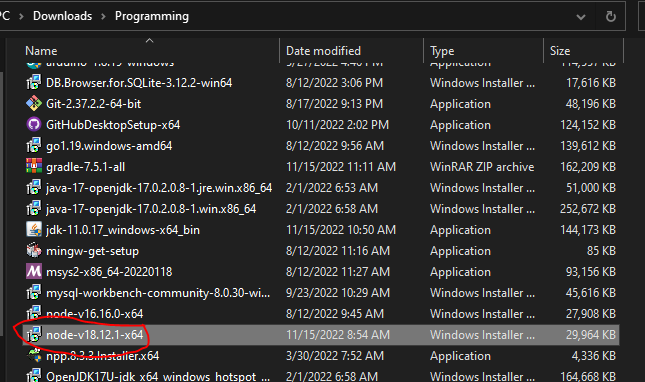Select file DB.Browser.for.SQLite-3.12.2-win64
Viewport: 645px width, 382px height.
pos(139,83)
